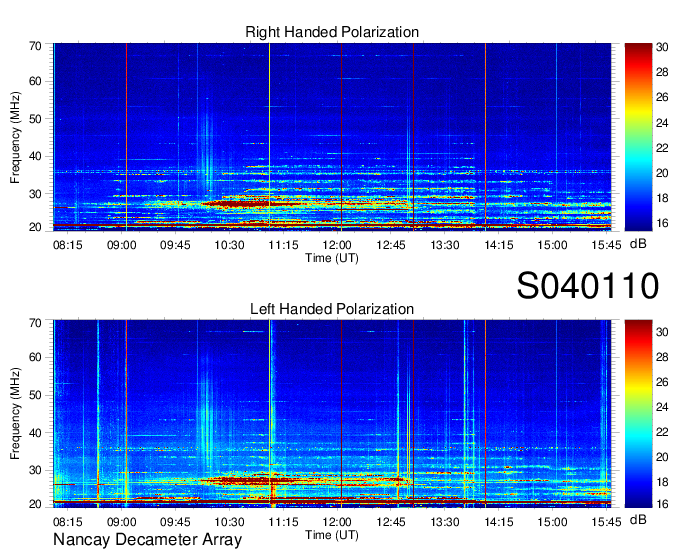Click the 22 dB tick on Right Handed colorbar

click(x=662, y=148)
